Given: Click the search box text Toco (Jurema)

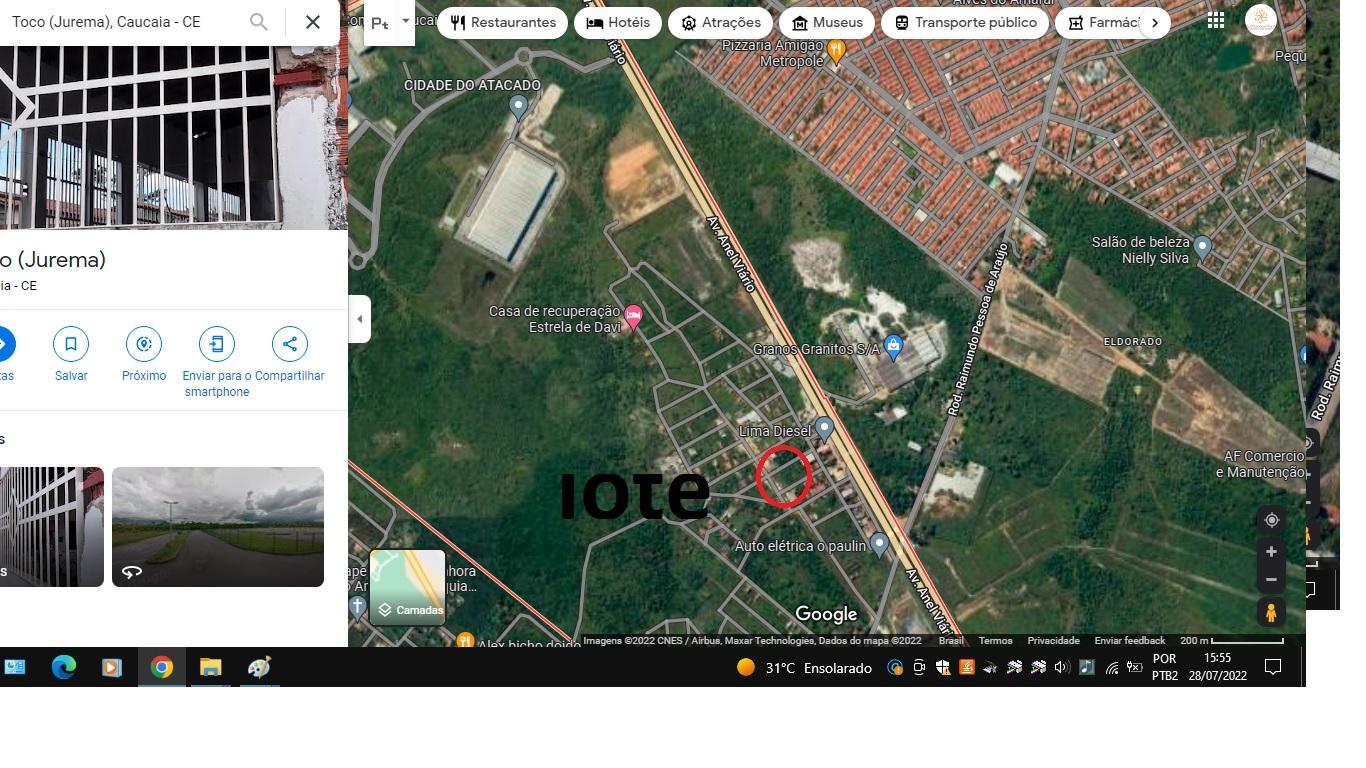Looking at the screenshot, I should point(106,22).
